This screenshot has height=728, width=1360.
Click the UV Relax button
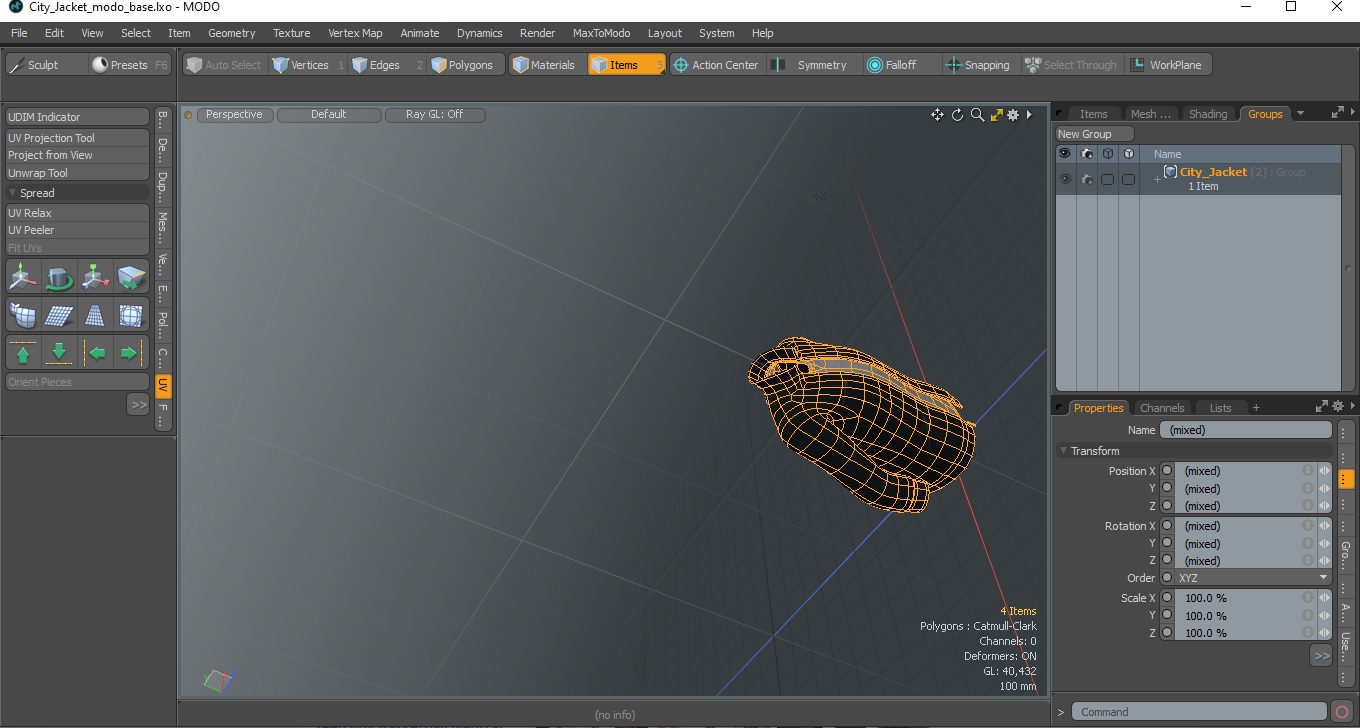click(x=77, y=213)
